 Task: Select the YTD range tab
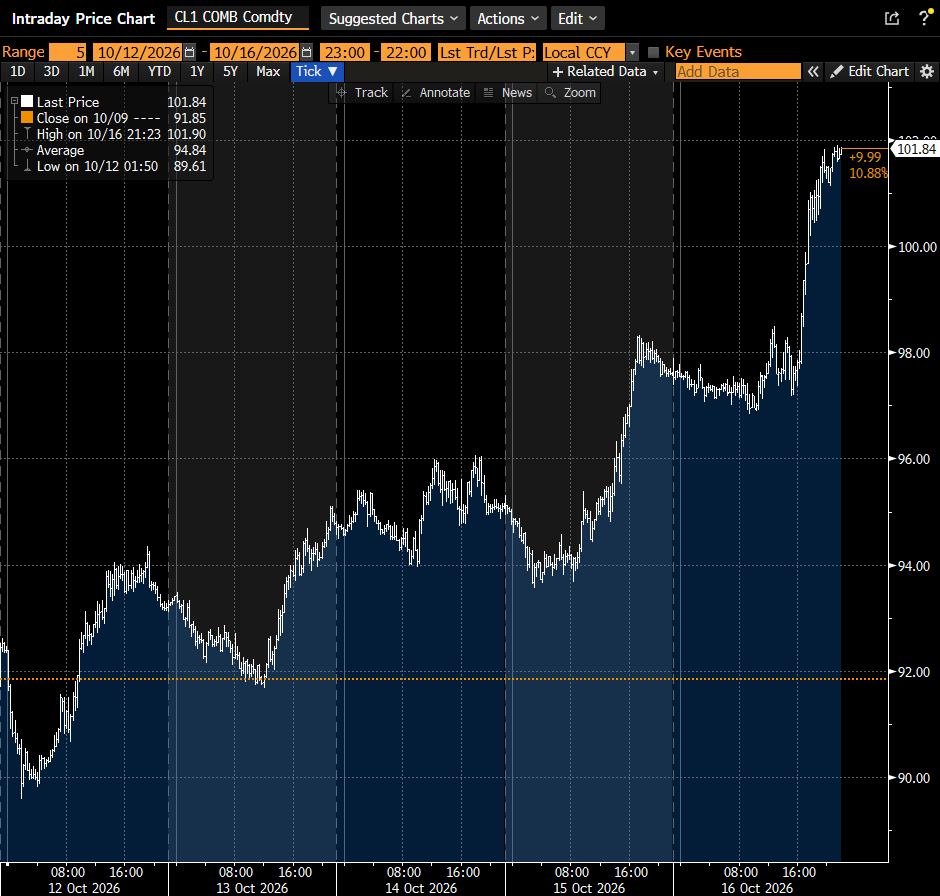pos(159,72)
